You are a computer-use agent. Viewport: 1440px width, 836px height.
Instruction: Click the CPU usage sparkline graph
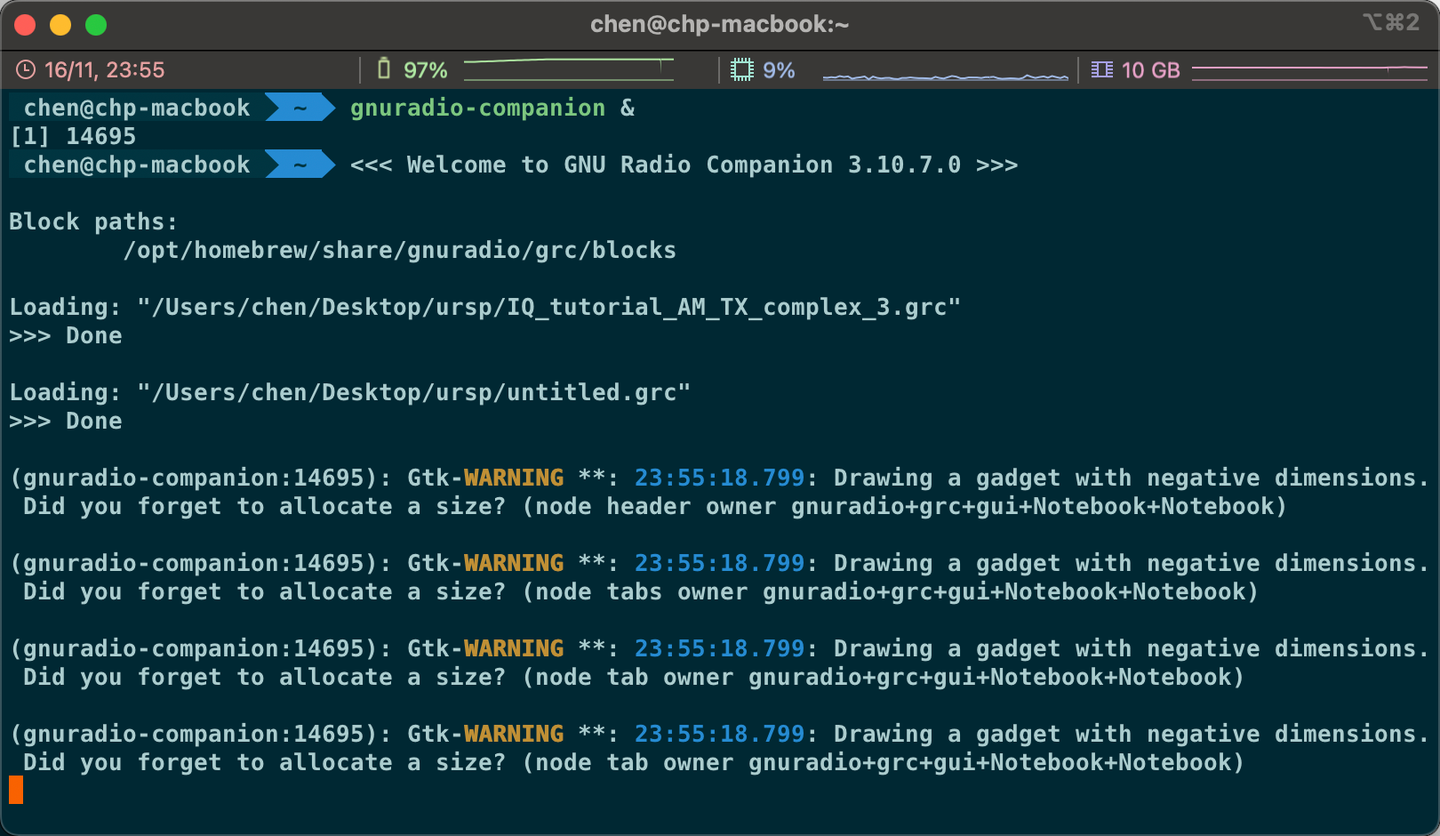click(x=945, y=74)
